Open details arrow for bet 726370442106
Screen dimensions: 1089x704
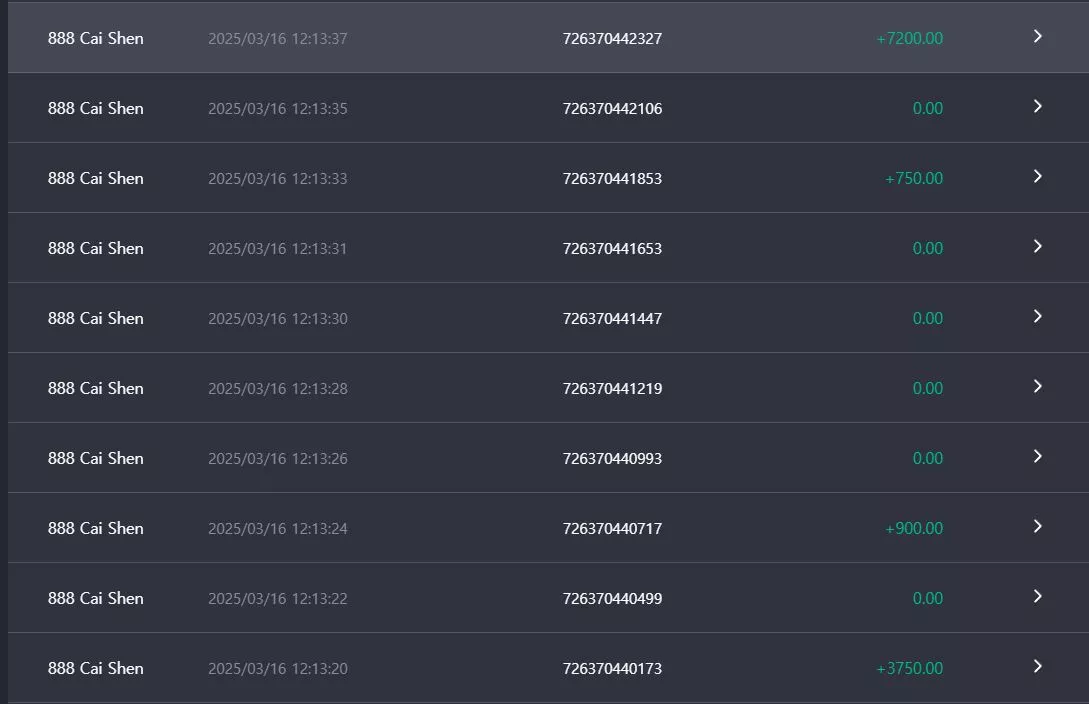1038,106
